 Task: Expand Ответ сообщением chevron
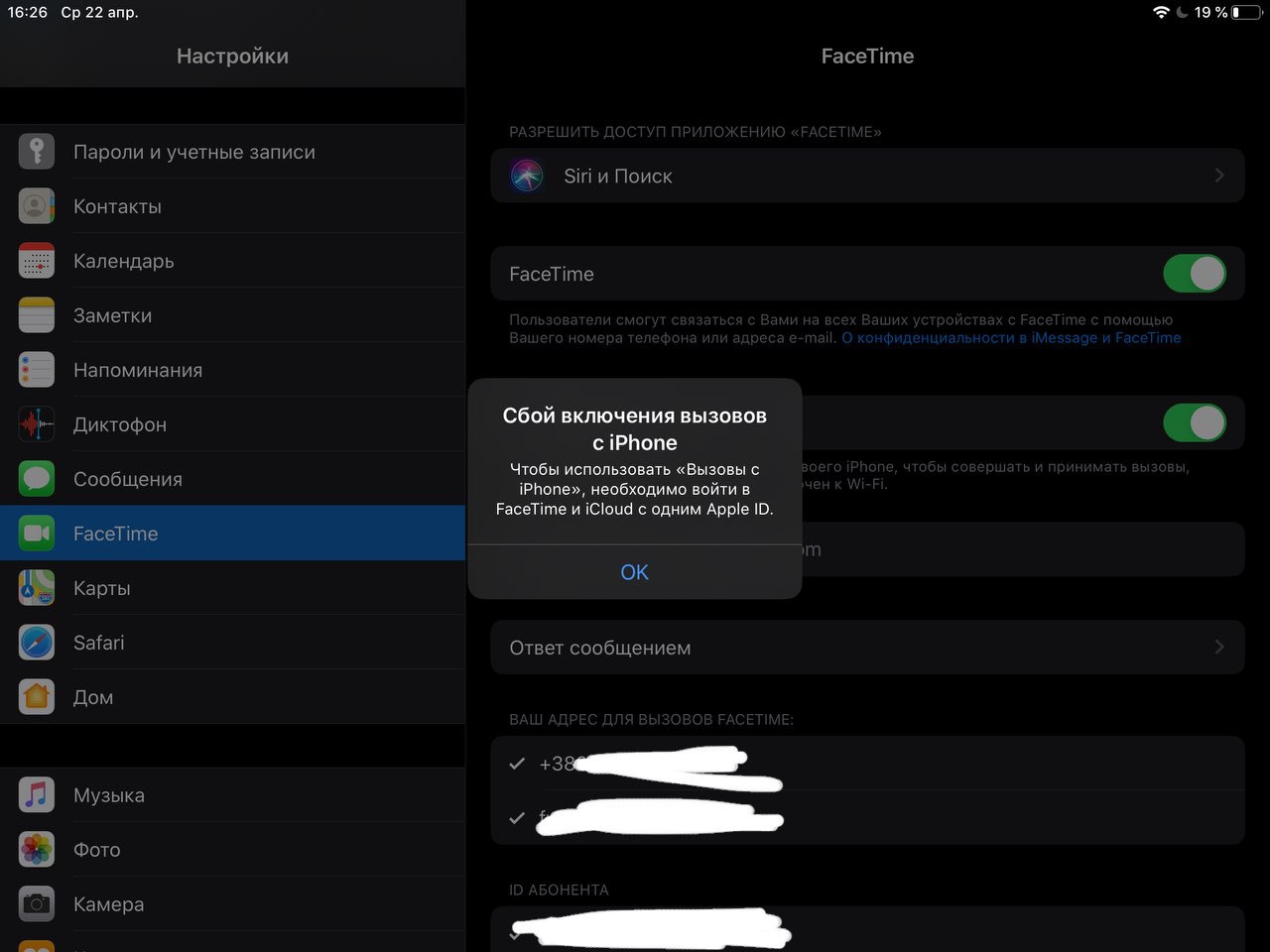tap(1219, 647)
